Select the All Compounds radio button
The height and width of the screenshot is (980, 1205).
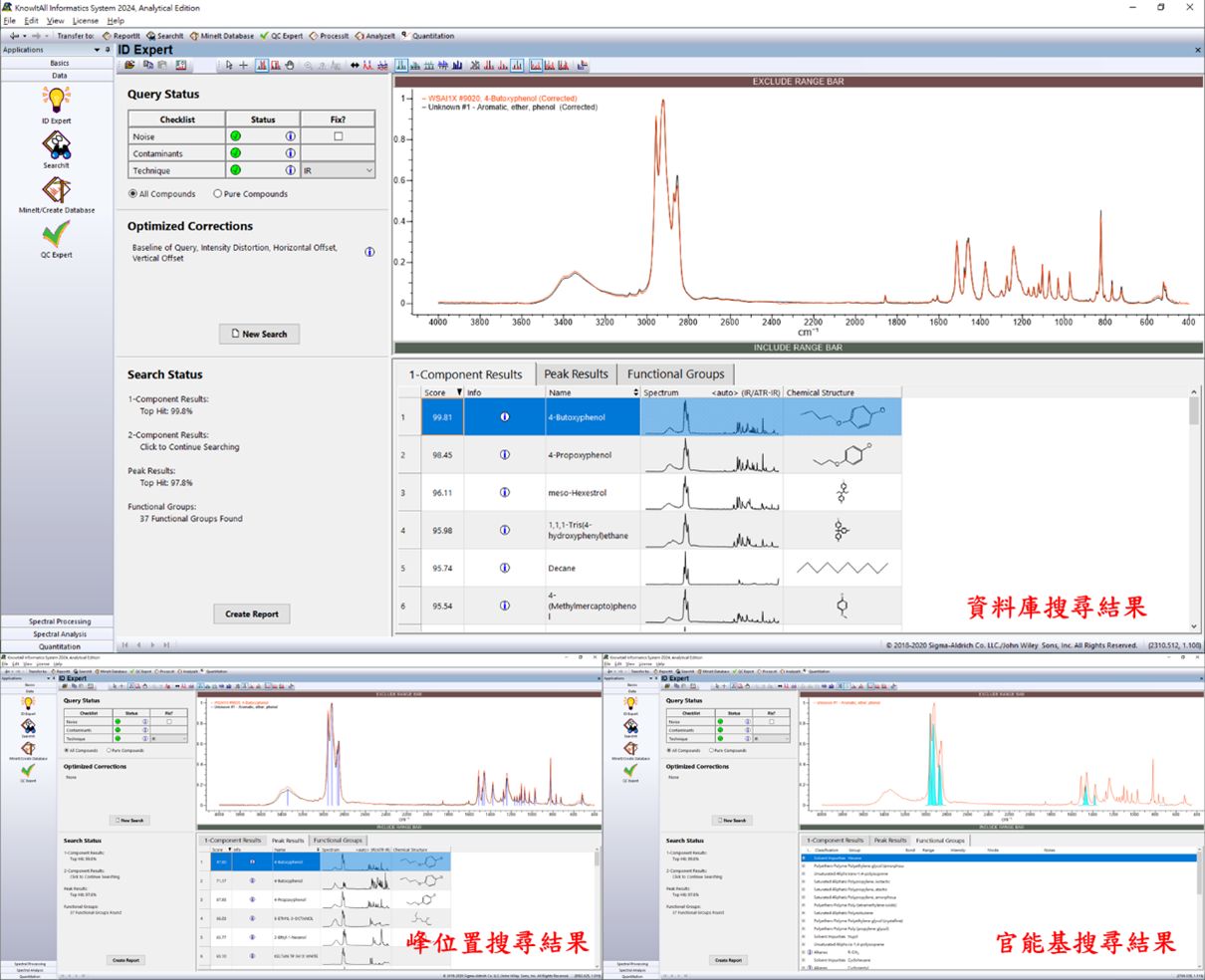[x=132, y=194]
